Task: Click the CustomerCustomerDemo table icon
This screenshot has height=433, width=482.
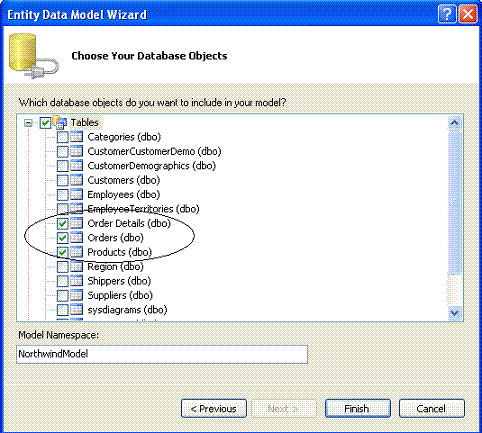Action: [77, 152]
